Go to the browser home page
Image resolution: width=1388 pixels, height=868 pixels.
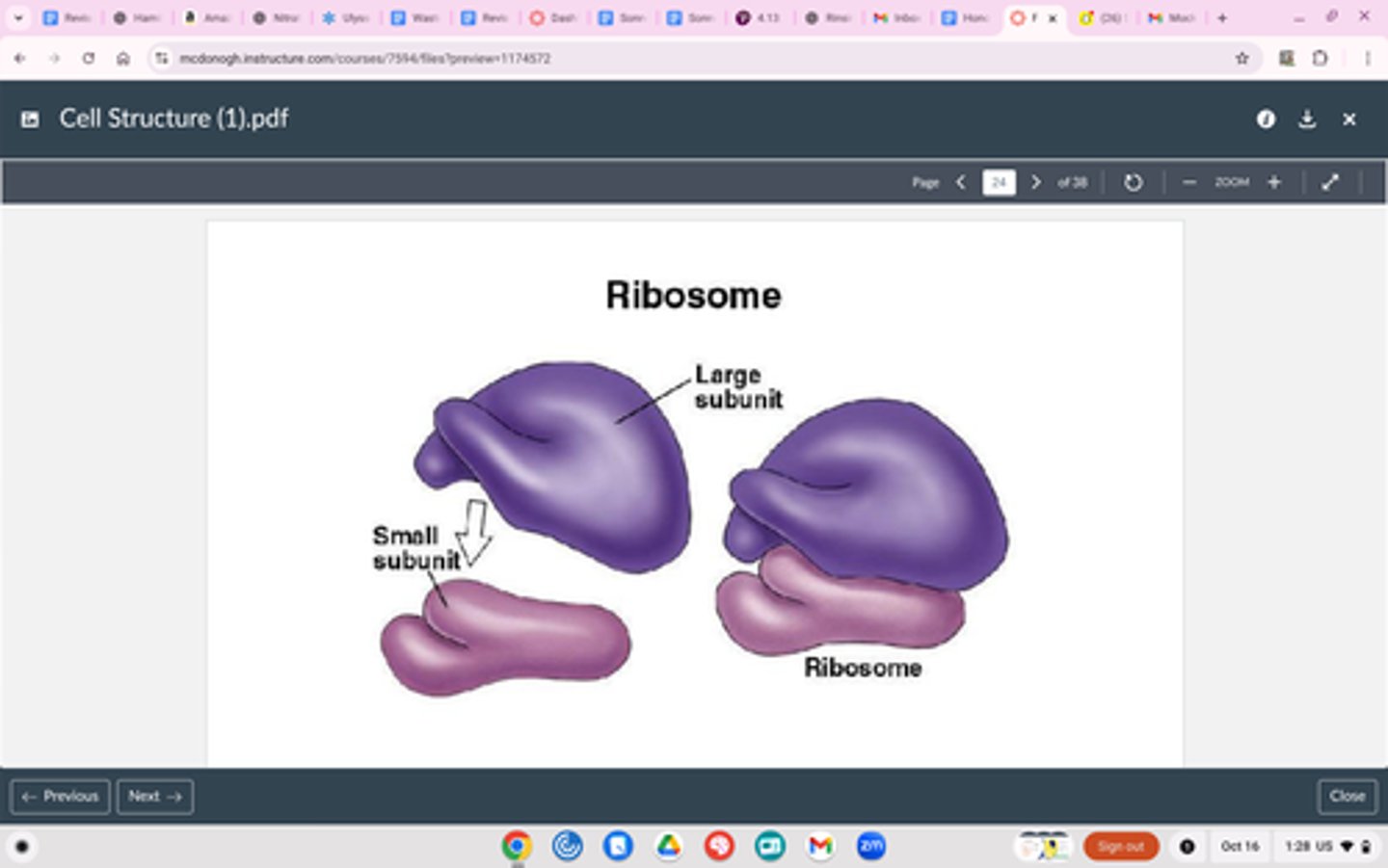(x=123, y=59)
